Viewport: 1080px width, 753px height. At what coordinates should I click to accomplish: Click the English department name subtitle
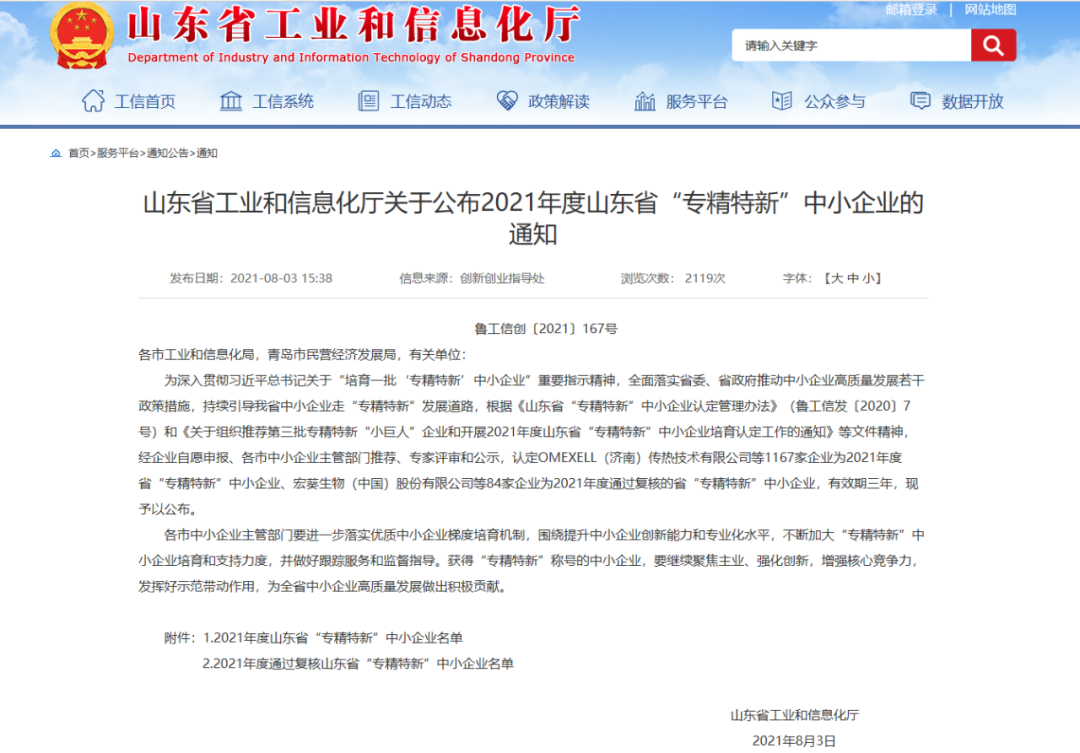point(351,57)
